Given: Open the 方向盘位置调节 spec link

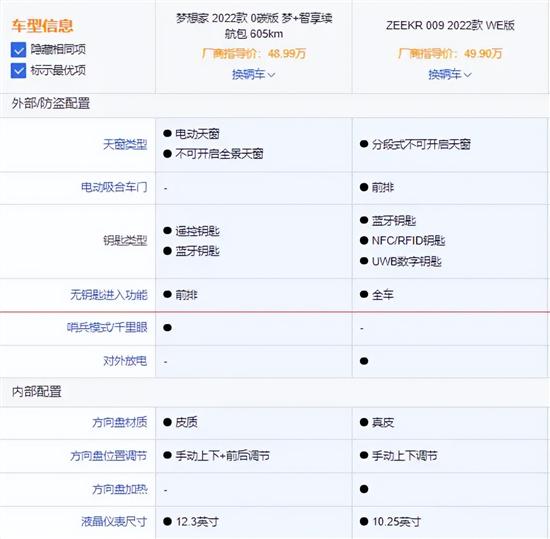Looking at the screenshot, I should tap(108, 456).
